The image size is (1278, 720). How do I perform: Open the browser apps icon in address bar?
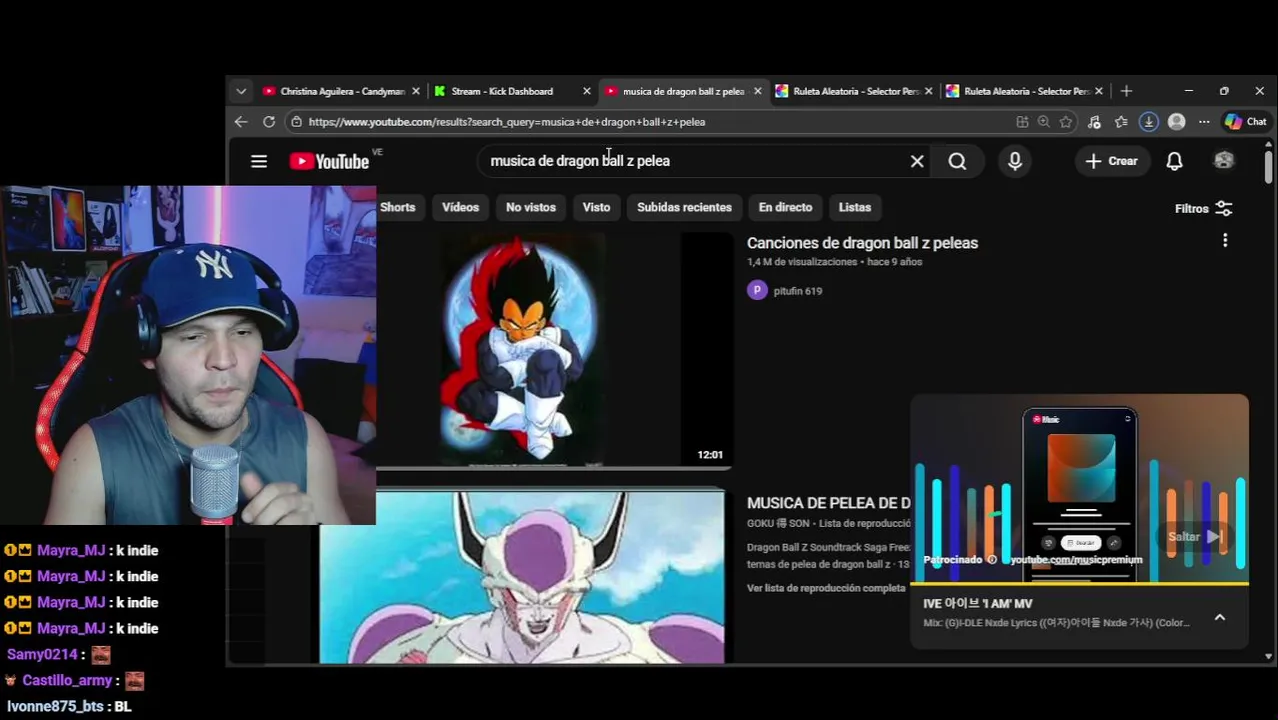click(1022, 122)
